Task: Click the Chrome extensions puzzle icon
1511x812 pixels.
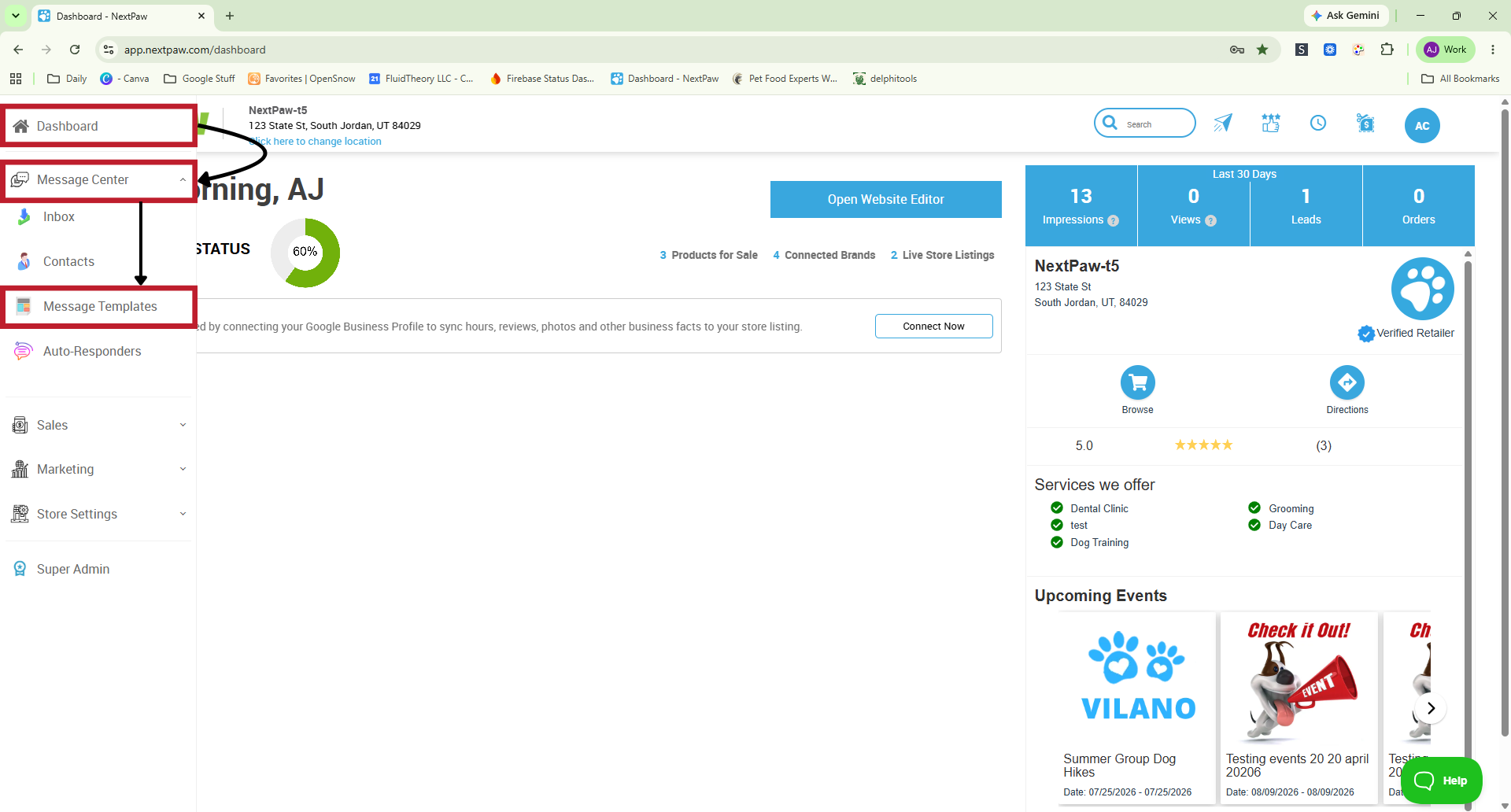Action: click(1387, 50)
